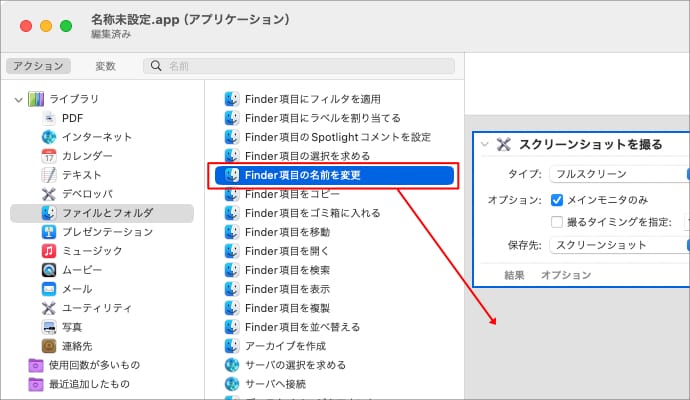Open the 保存先 スクリーンショット dropdown
Viewport: 690px width, 400px height.
(620, 245)
